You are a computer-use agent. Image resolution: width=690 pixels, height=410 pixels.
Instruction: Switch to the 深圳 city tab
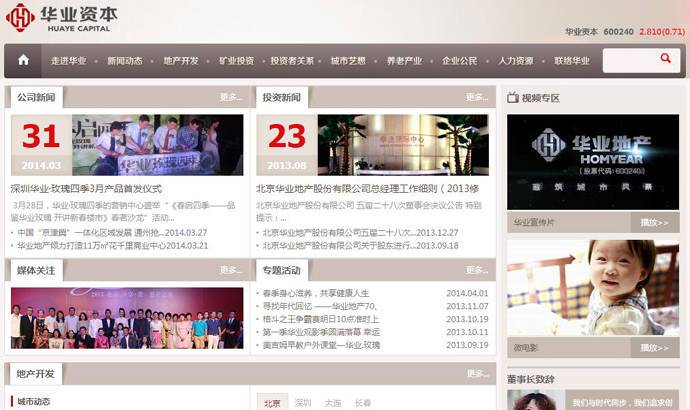tap(303, 402)
